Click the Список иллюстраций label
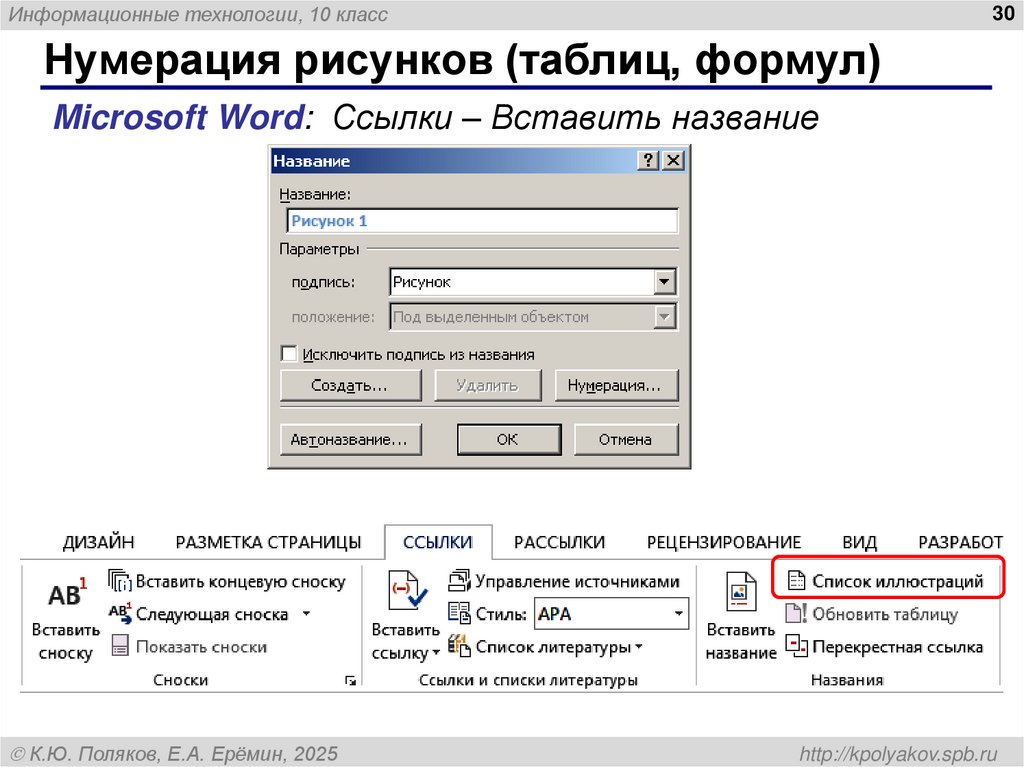This screenshot has height=767, width=1024. click(897, 581)
